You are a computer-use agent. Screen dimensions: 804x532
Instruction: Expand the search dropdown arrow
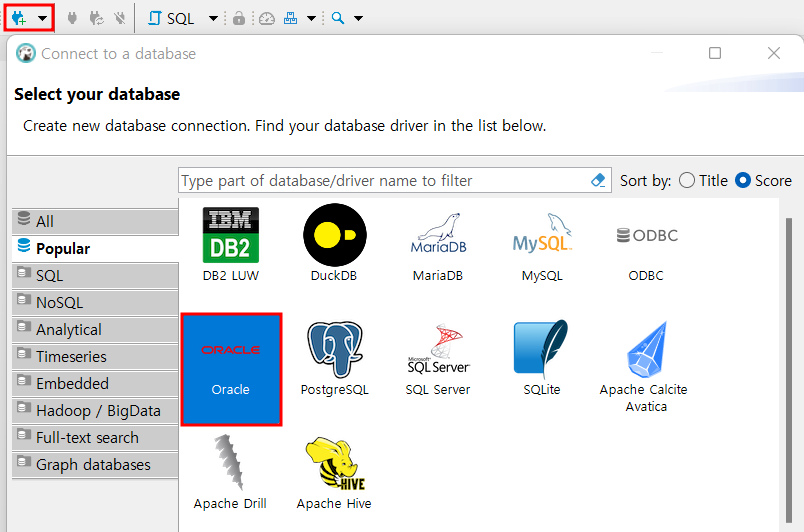(x=358, y=18)
